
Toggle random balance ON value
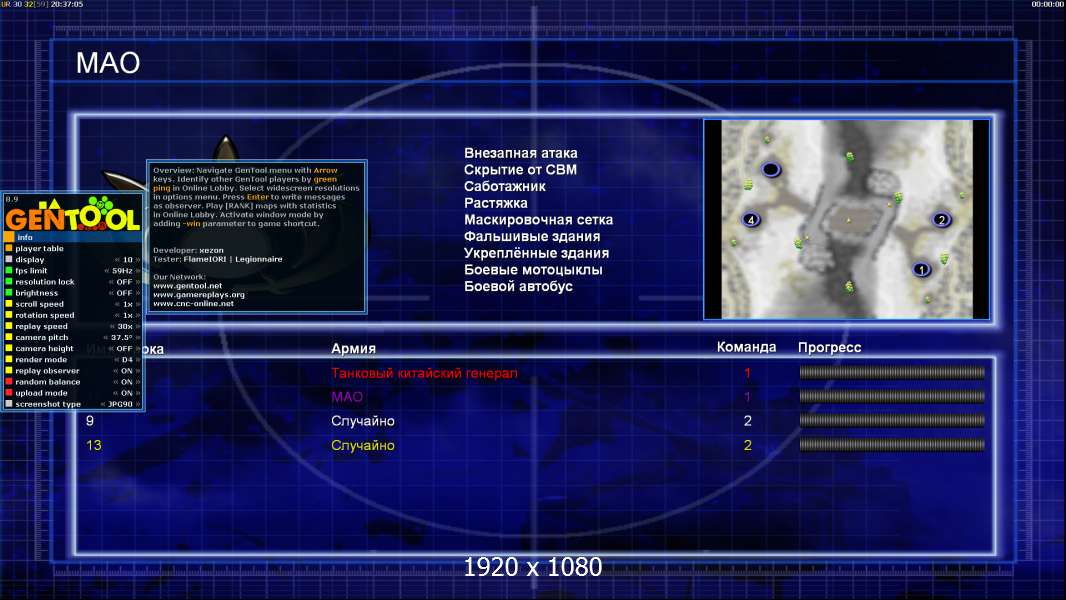126,382
